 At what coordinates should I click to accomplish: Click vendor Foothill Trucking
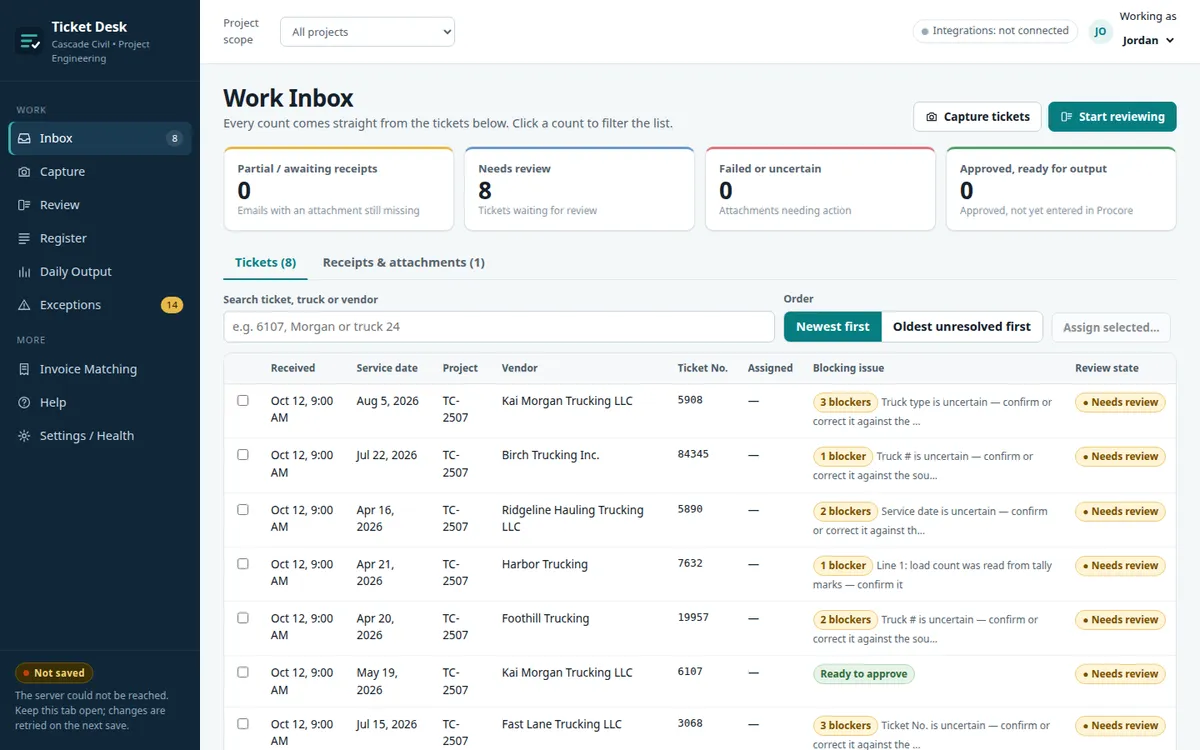(545, 618)
